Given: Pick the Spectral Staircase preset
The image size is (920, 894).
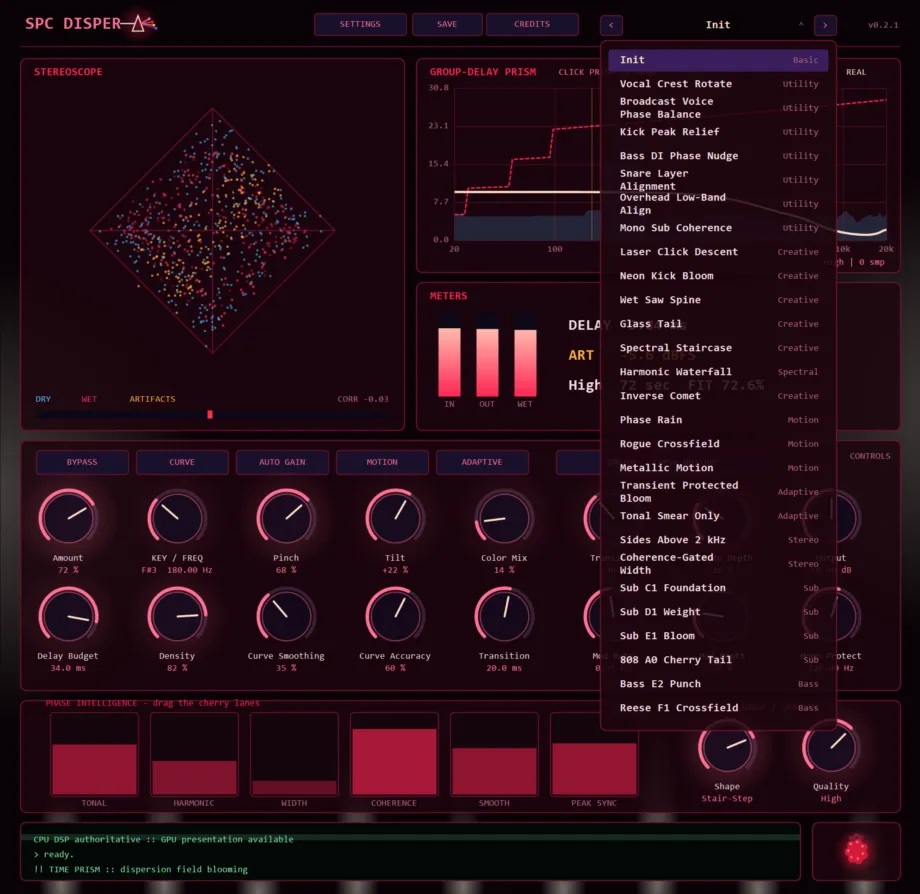Looking at the screenshot, I should click(718, 348).
